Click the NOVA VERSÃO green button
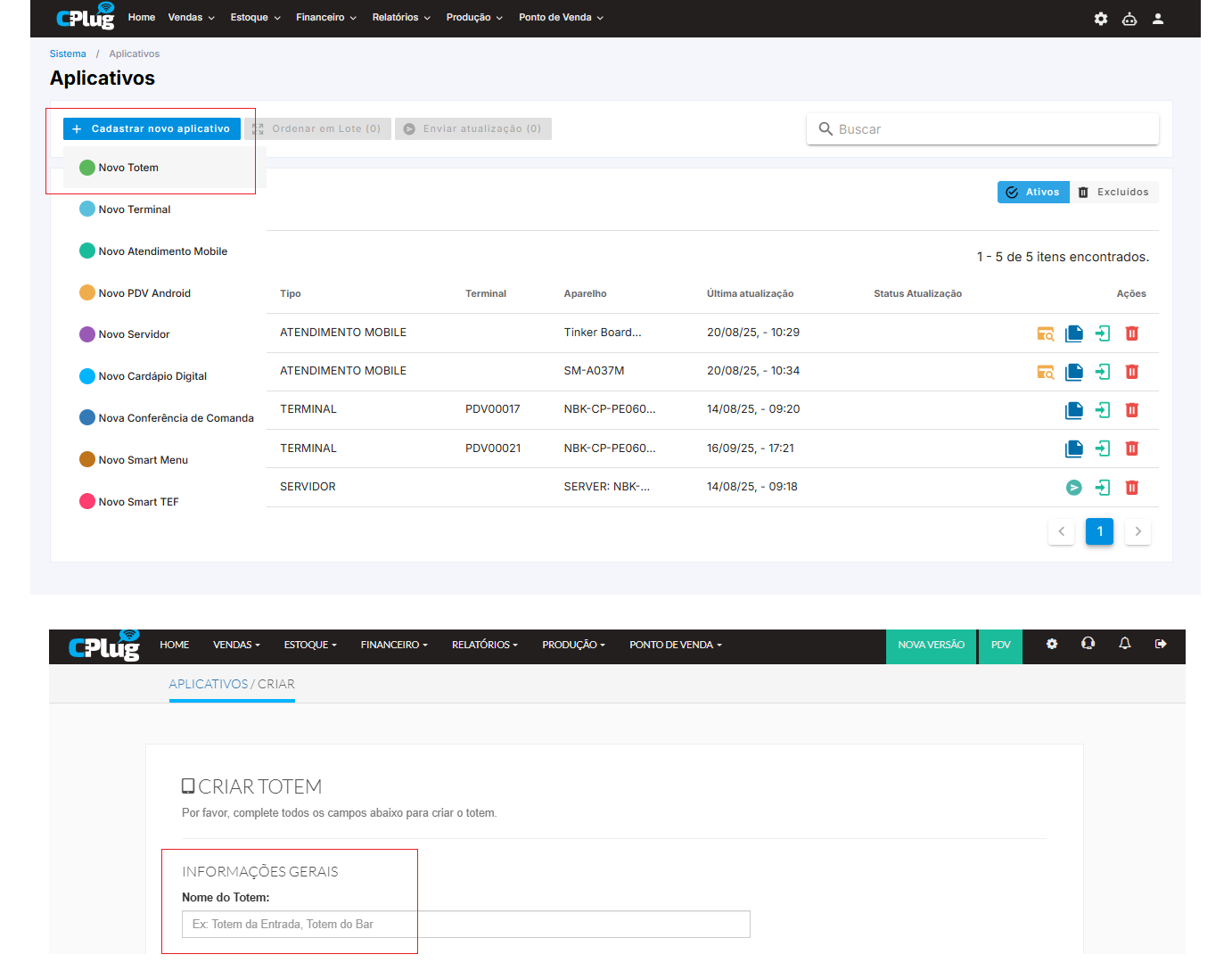 pyautogui.click(x=931, y=646)
